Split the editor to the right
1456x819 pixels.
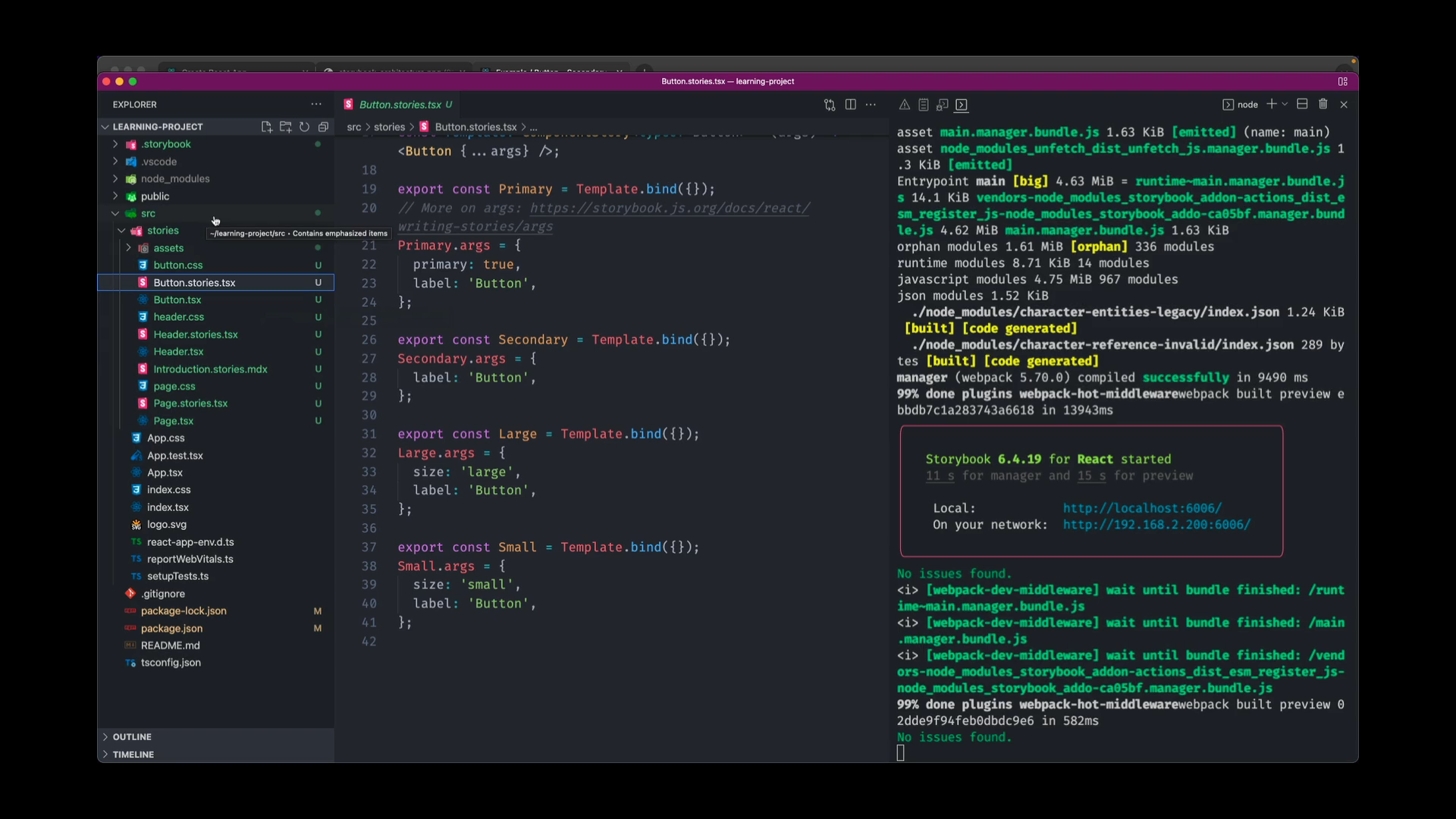click(x=850, y=105)
